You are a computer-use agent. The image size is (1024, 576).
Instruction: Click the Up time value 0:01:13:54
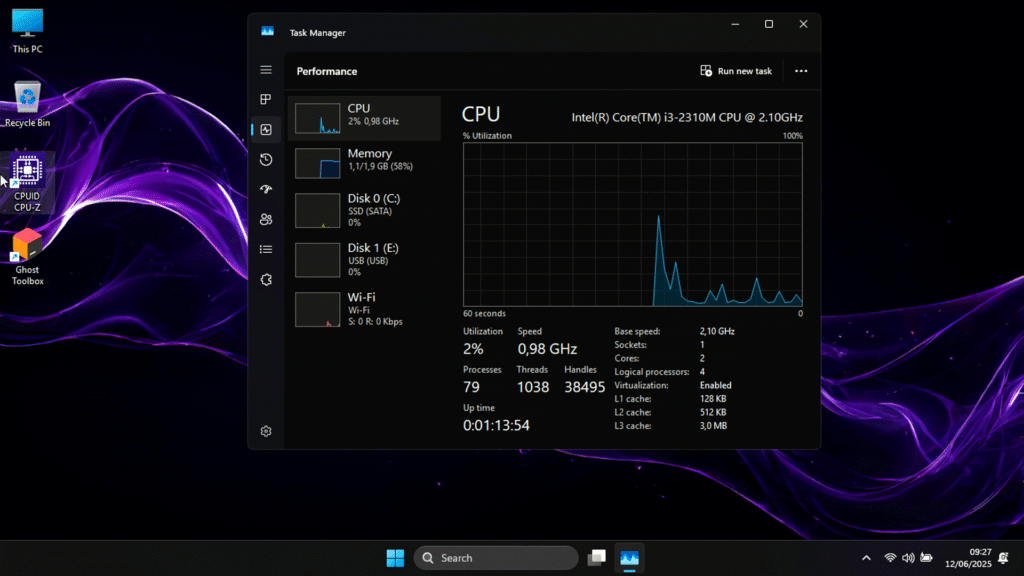click(x=496, y=425)
